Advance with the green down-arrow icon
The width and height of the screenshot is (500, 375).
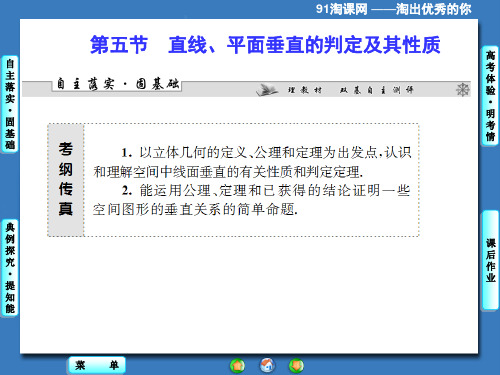296,366
